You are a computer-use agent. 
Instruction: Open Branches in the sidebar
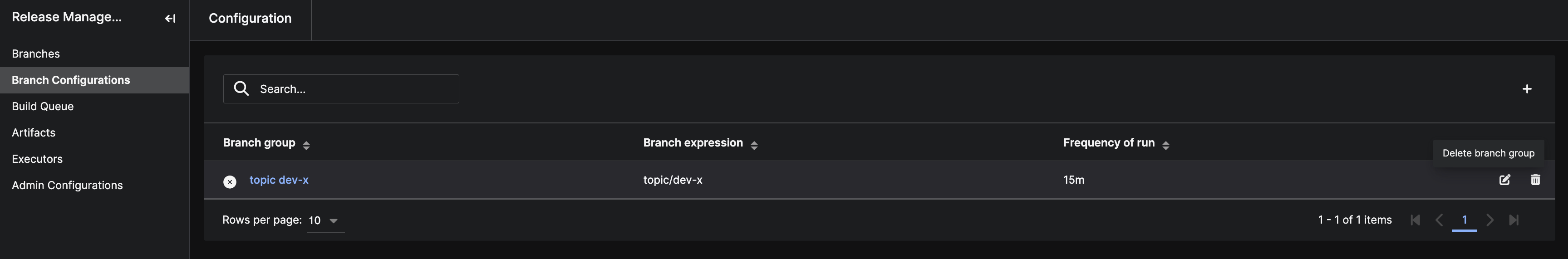click(x=36, y=54)
